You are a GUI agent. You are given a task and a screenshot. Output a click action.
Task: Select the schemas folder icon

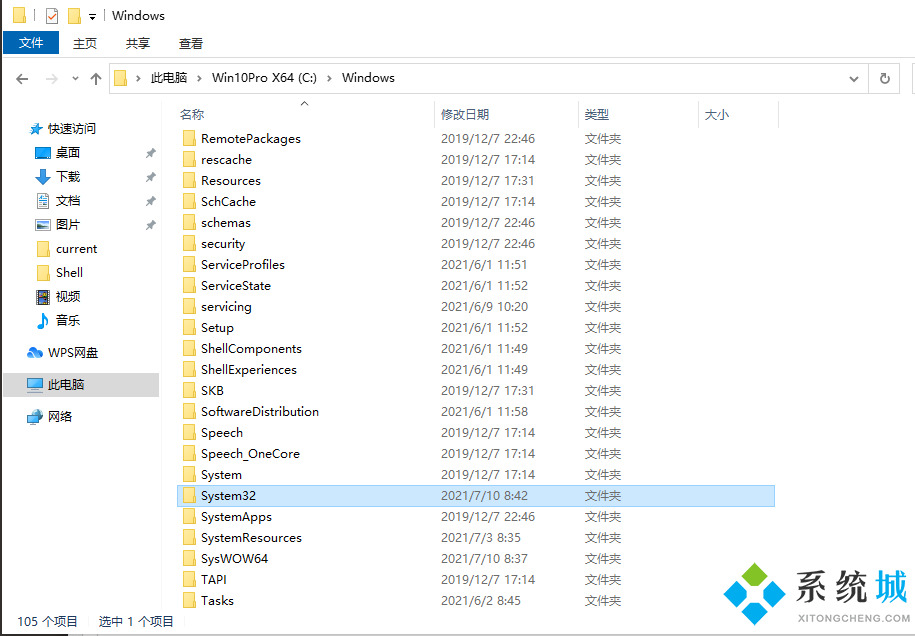pyautogui.click(x=188, y=222)
